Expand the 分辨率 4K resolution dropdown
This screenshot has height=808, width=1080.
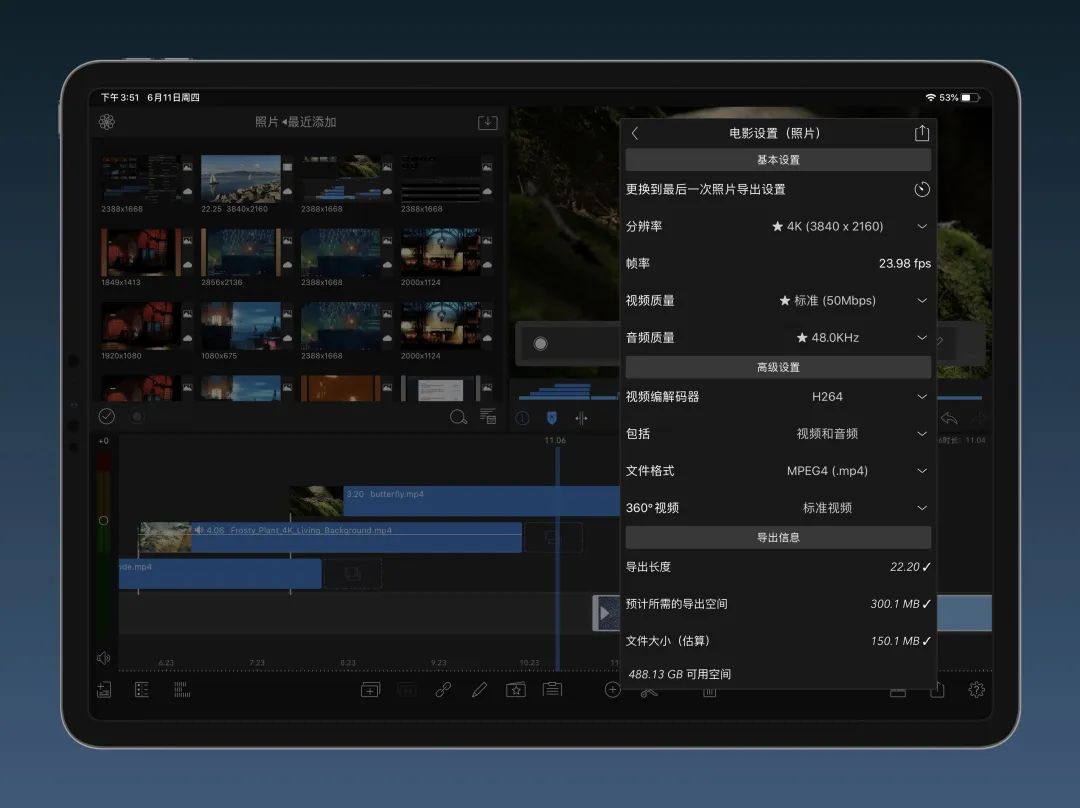[x=921, y=226]
